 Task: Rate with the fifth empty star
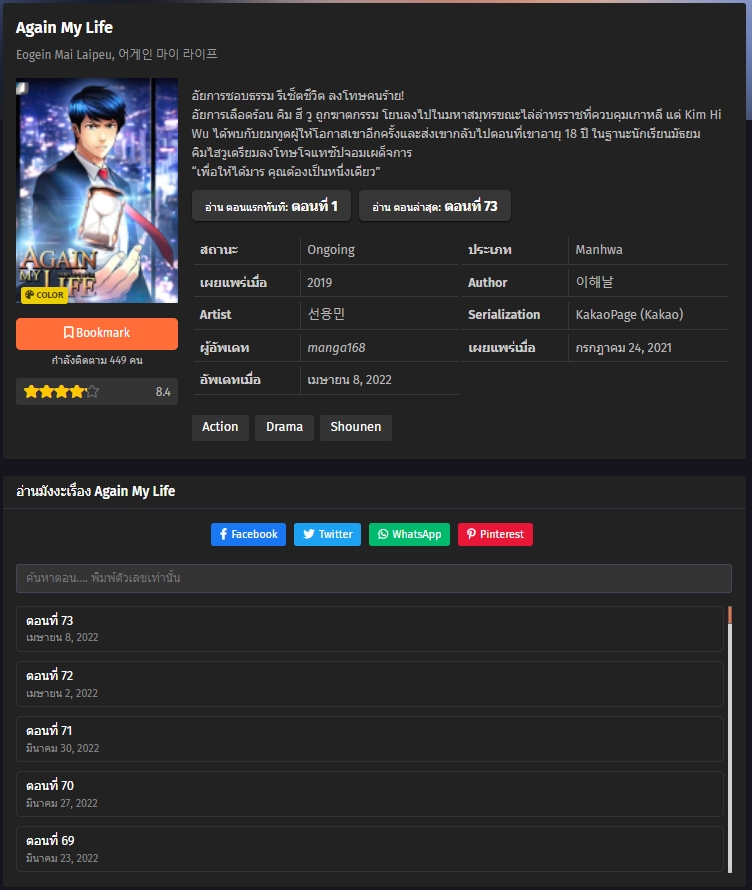(92, 392)
